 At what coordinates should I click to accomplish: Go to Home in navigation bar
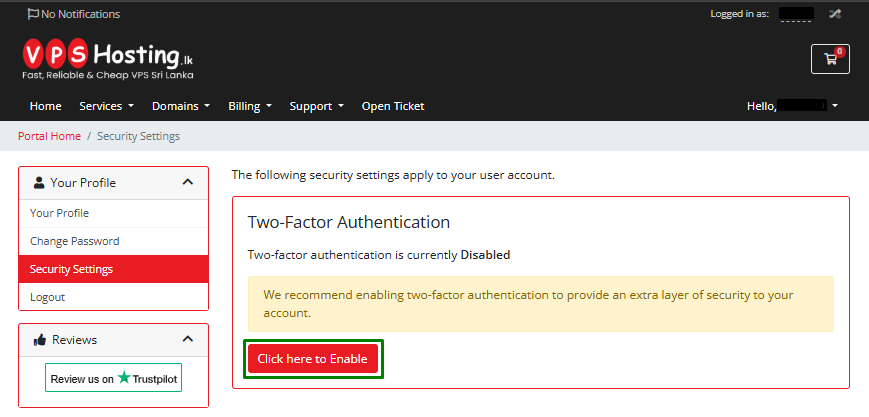(x=45, y=106)
